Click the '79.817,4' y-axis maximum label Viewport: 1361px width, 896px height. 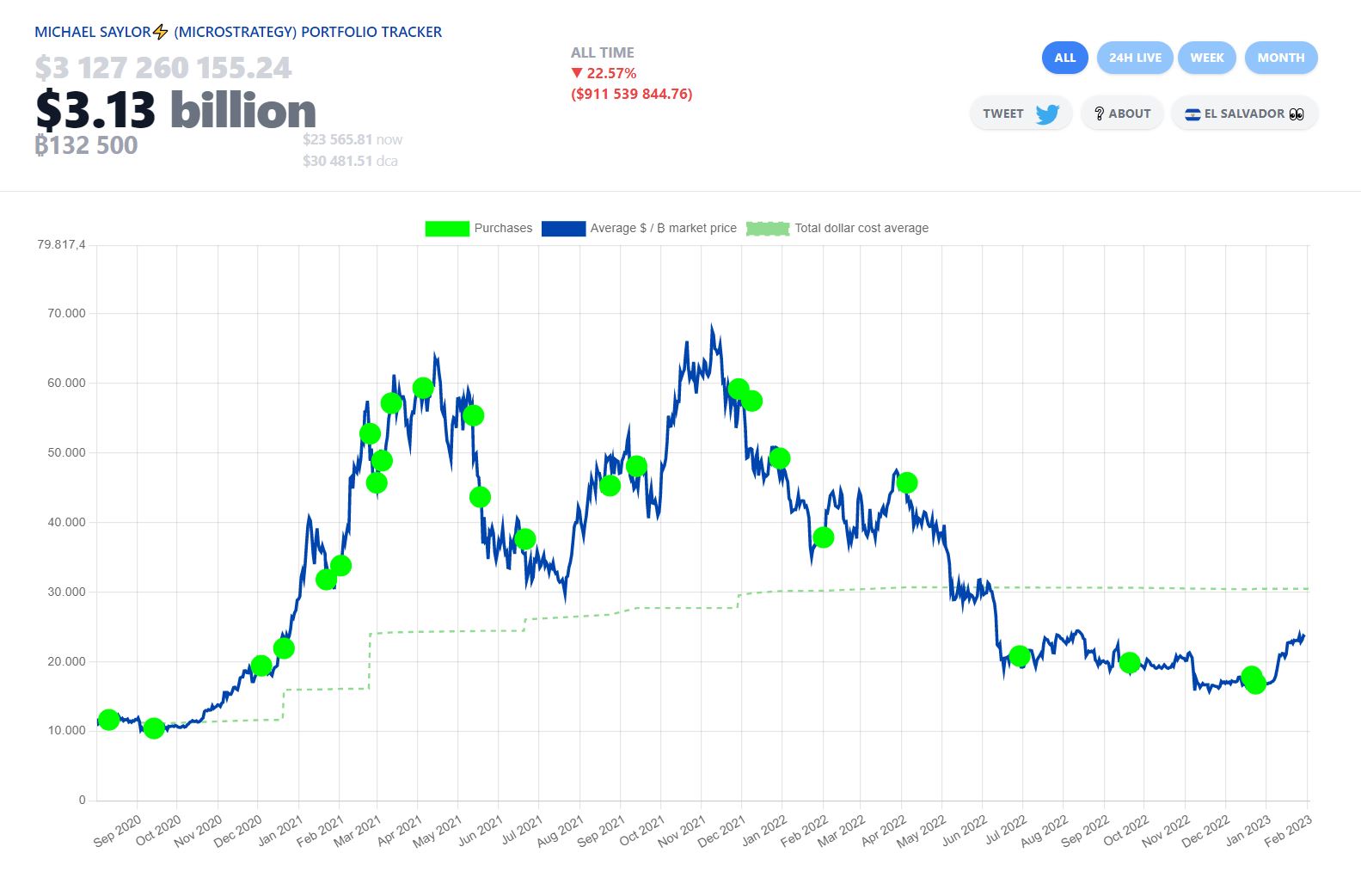pos(61,245)
